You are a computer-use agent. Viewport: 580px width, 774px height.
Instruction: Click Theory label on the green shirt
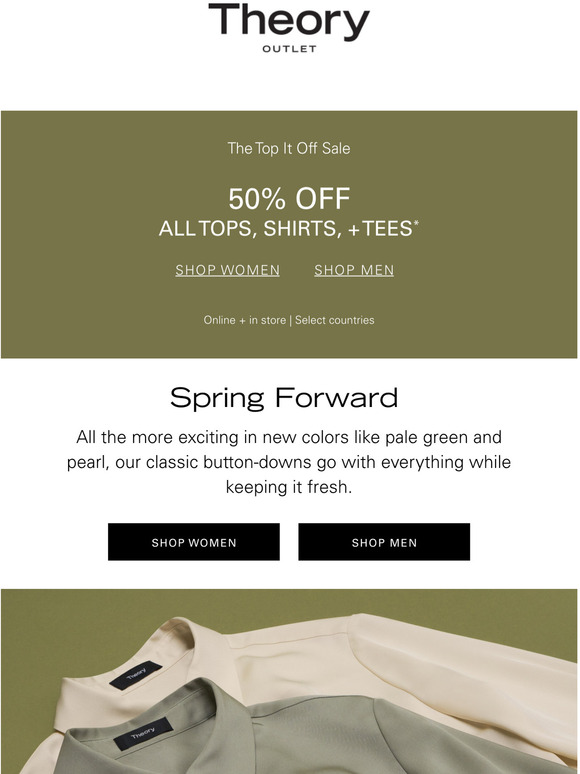(143, 734)
